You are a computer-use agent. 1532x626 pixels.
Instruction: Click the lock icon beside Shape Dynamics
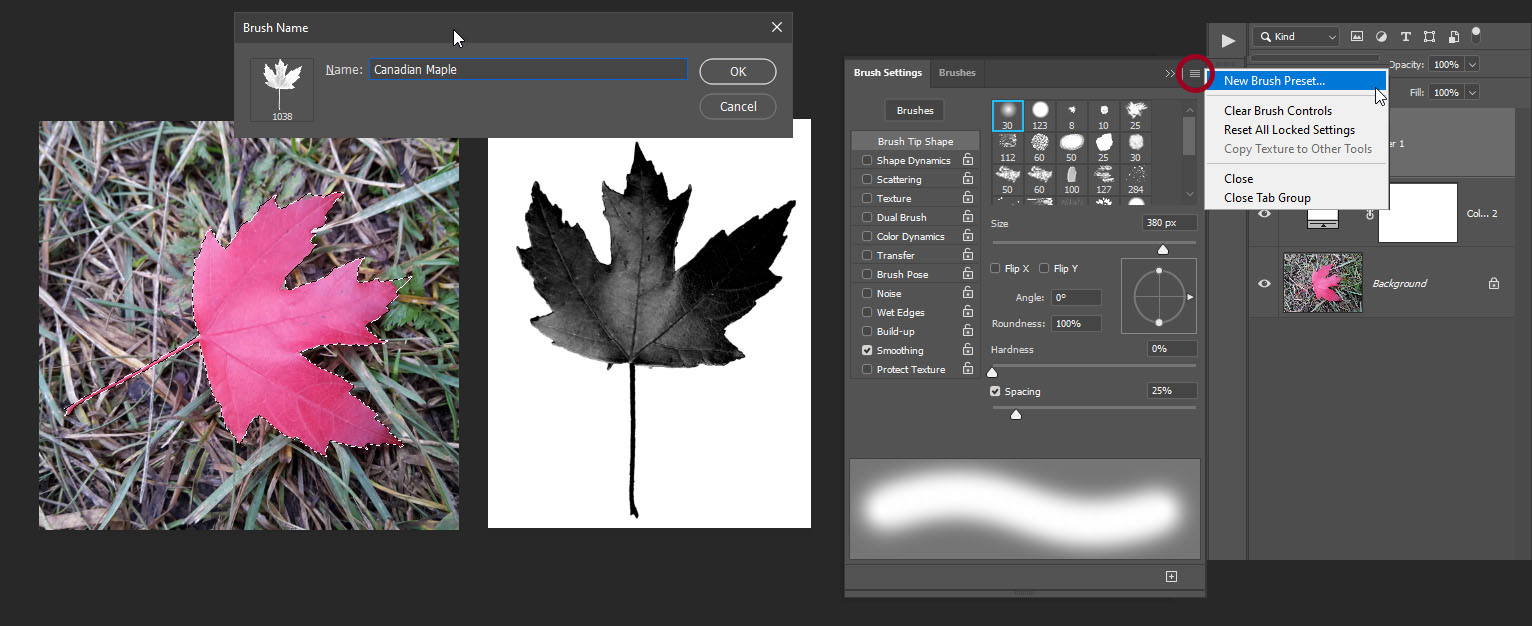[966, 160]
